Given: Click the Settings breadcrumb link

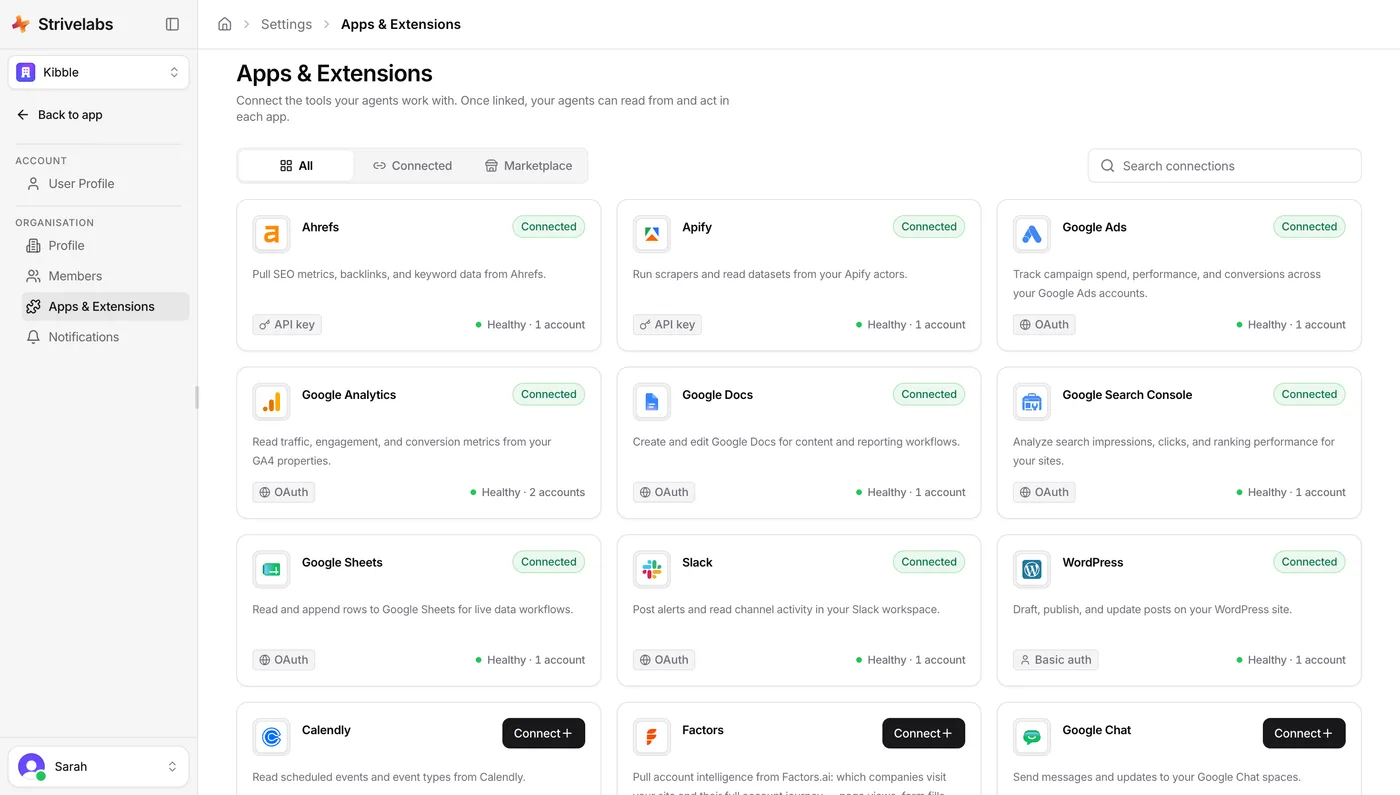Looking at the screenshot, I should coord(286,24).
